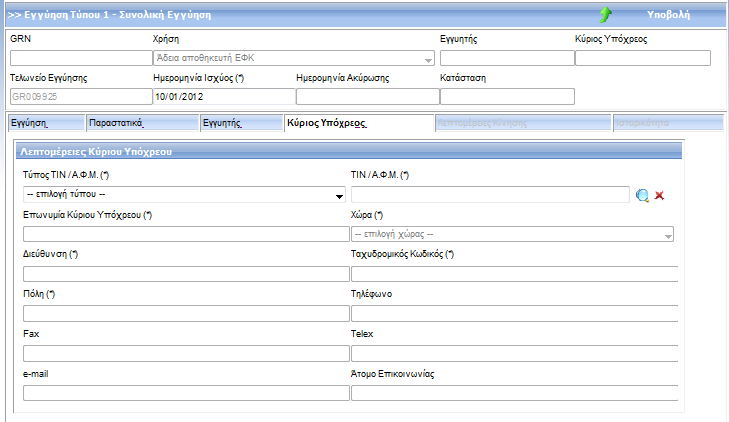Image resolution: width=729 pixels, height=422 pixels.
Task: Switch to the Εγγύηση tab
Action: (46, 123)
